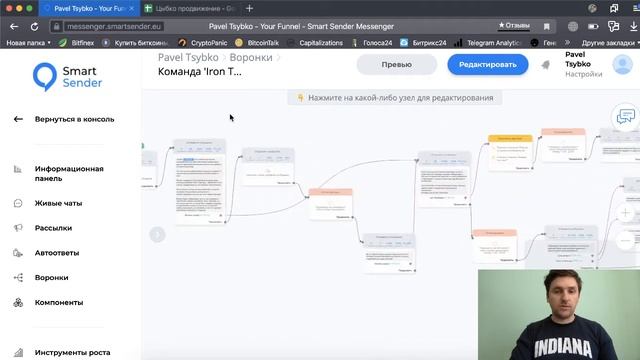640x360 pixels.
Task: Open Голоса24 bookmark
Action: [372, 42]
